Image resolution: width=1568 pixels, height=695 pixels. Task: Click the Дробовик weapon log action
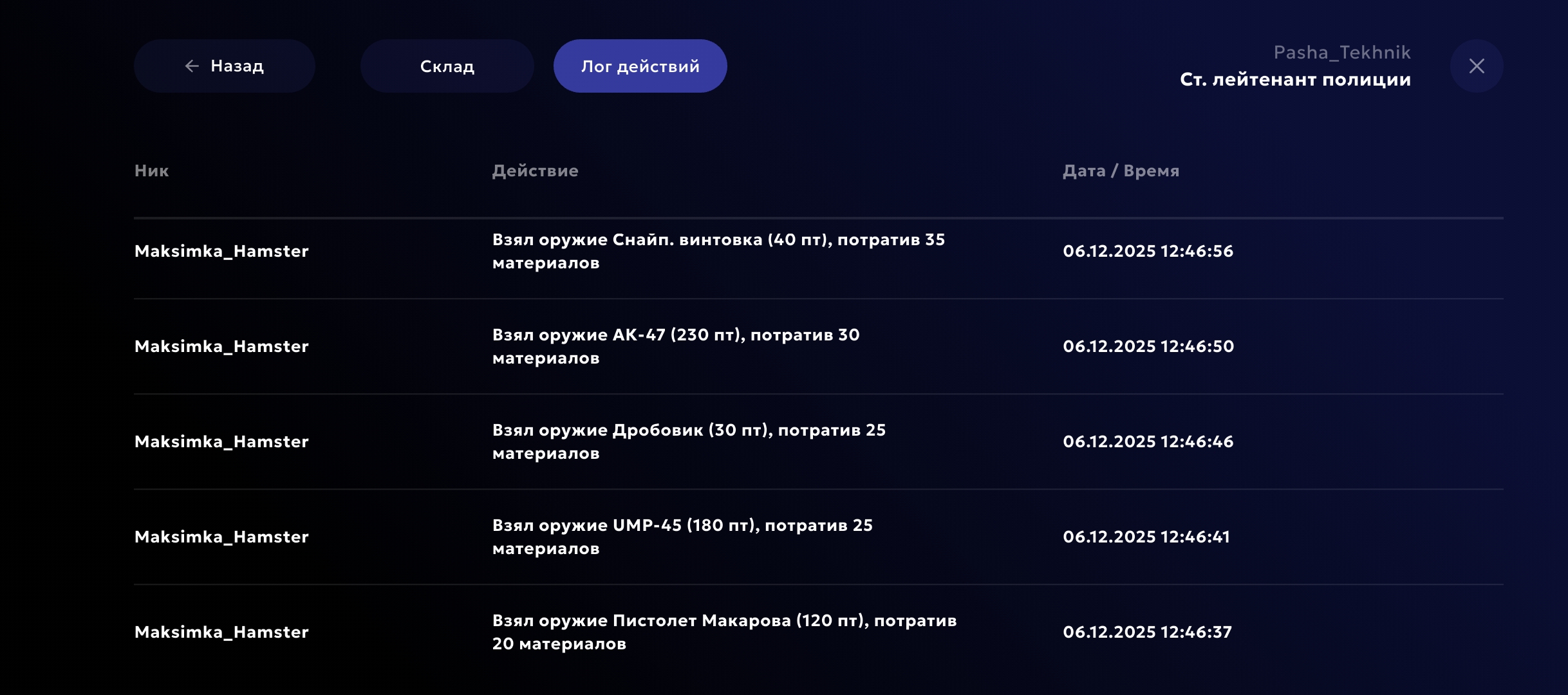pyautogui.click(x=688, y=441)
